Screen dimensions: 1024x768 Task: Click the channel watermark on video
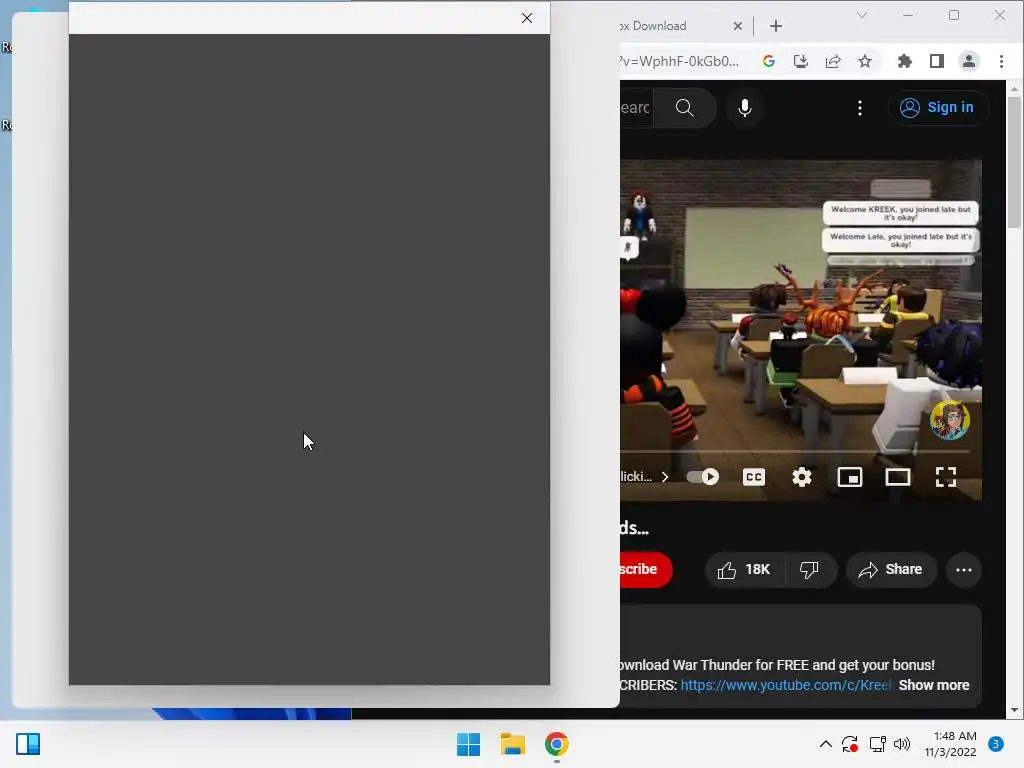950,420
